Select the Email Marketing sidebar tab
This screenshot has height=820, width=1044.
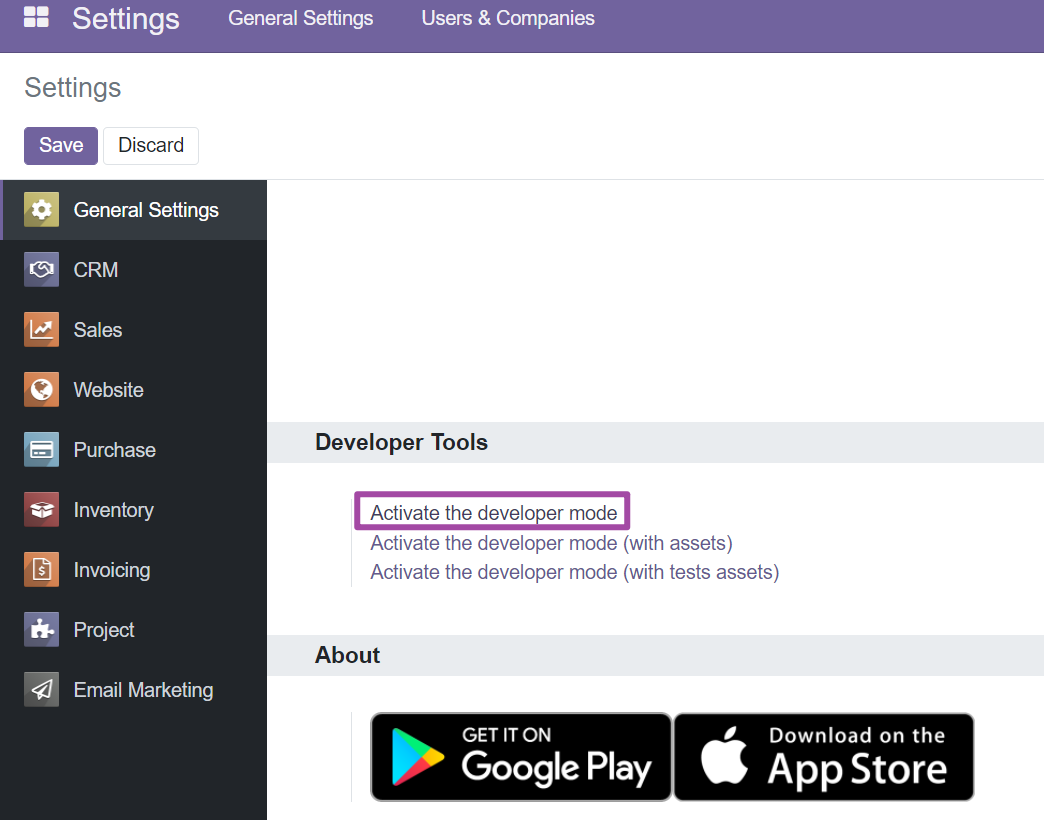(x=143, y=690)
